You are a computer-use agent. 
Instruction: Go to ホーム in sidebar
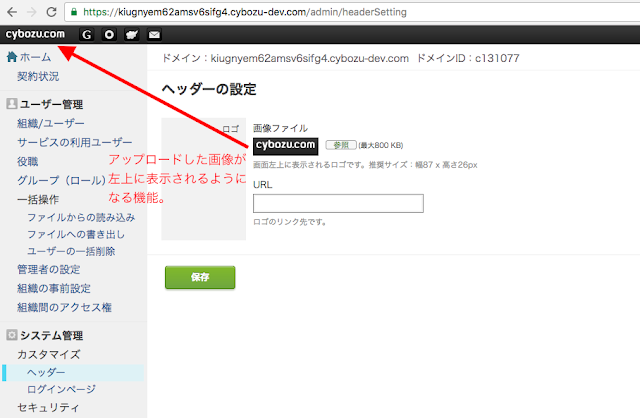tap(36, 57)
